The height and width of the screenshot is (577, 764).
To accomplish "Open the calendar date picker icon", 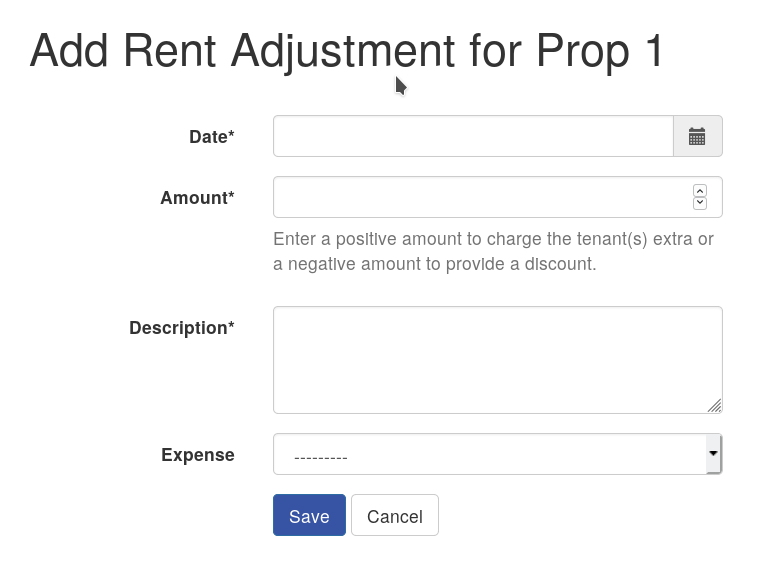I will pyautogui.click(x=697, y=136).
